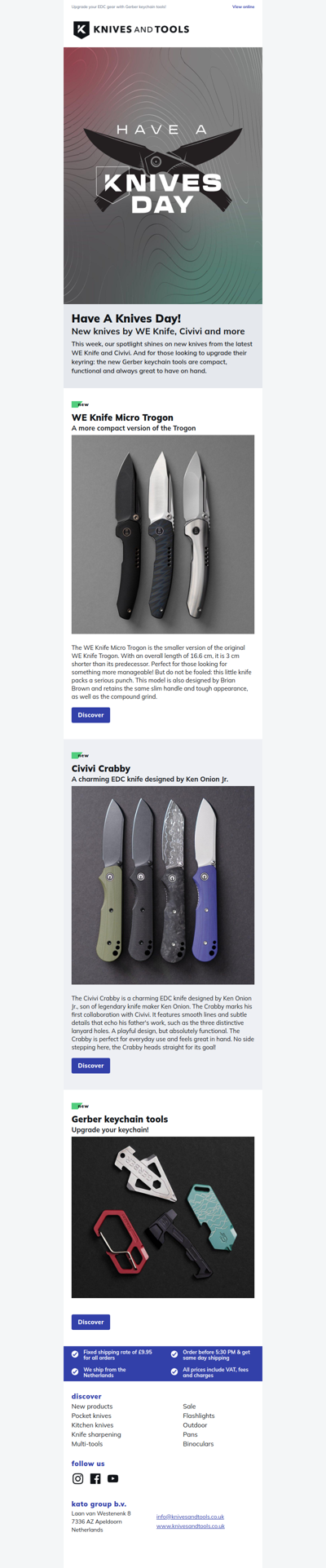
Task: Click the checkmark beside Order before 5:30 PM
Action: [174, 1354]
